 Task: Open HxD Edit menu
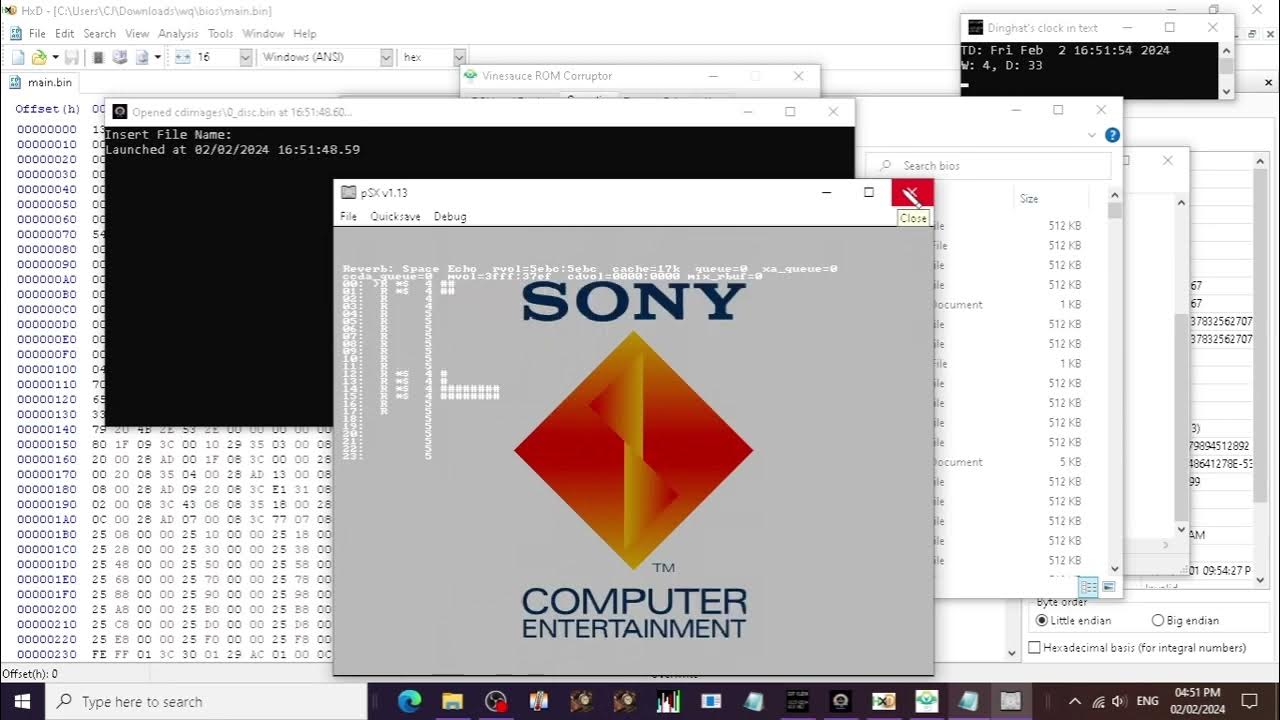tap(64, 33)
